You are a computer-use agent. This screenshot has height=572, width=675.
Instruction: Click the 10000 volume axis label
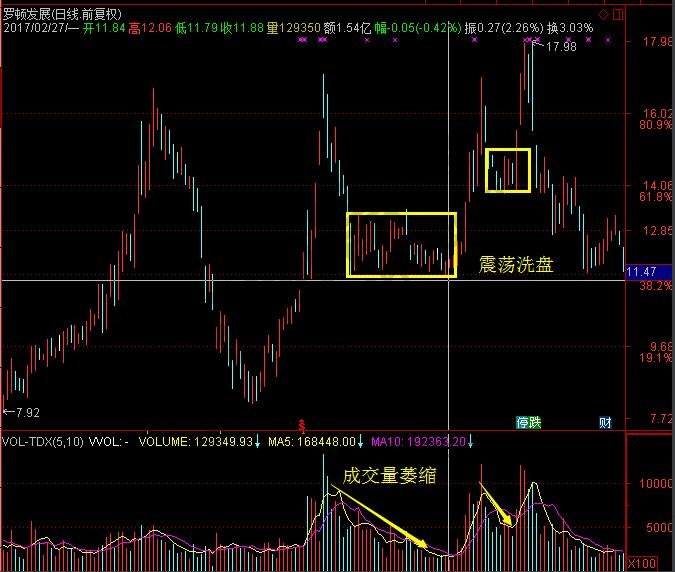click(x=656, y=483)
